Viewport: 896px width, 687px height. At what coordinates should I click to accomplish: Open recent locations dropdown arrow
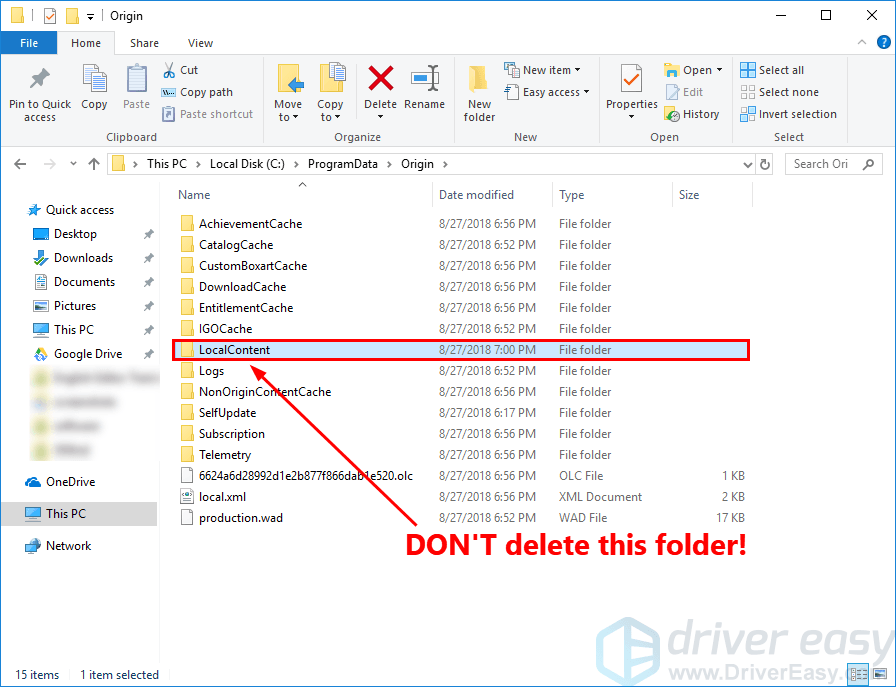tap(73, 164)
